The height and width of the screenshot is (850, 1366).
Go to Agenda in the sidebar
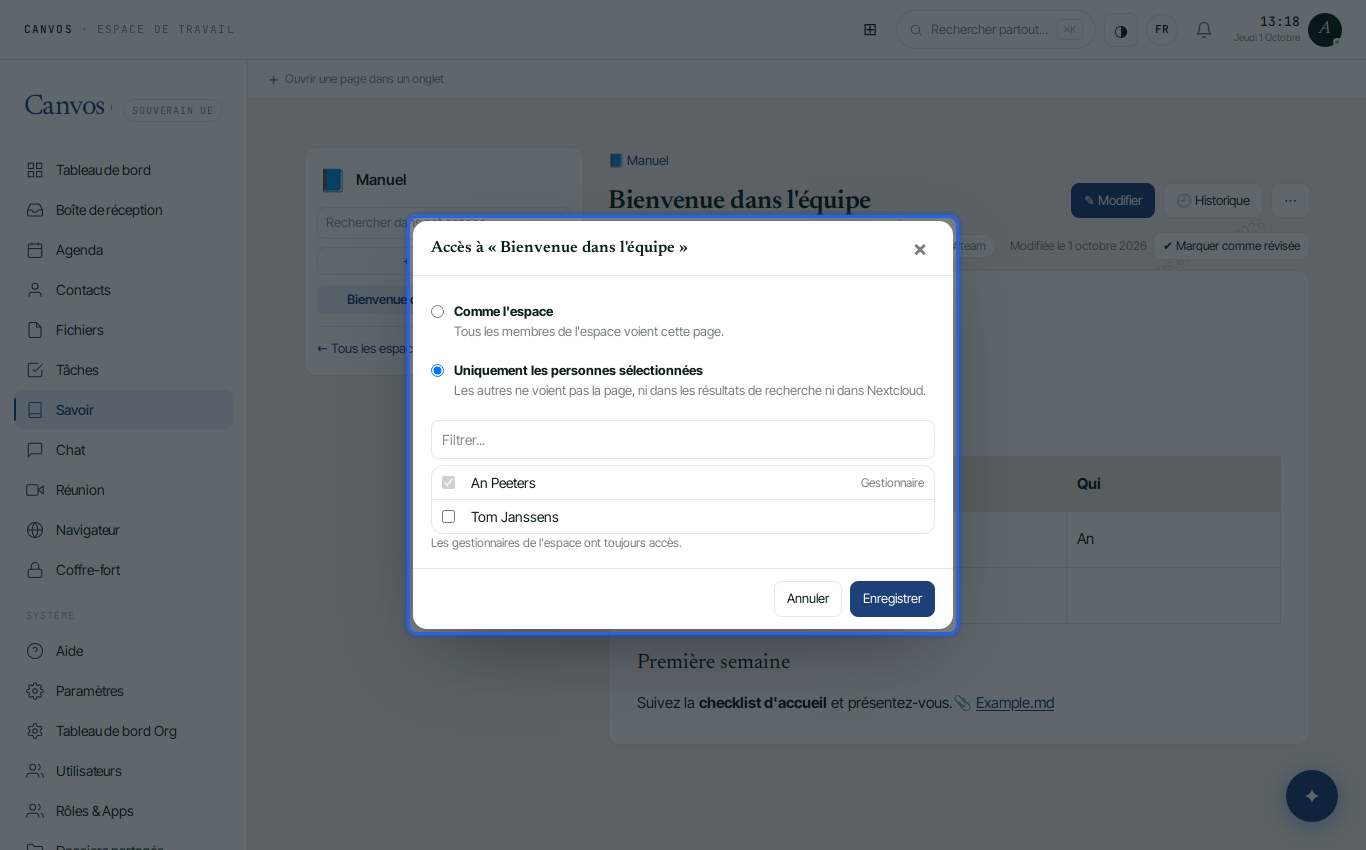[x=123, y=250]
